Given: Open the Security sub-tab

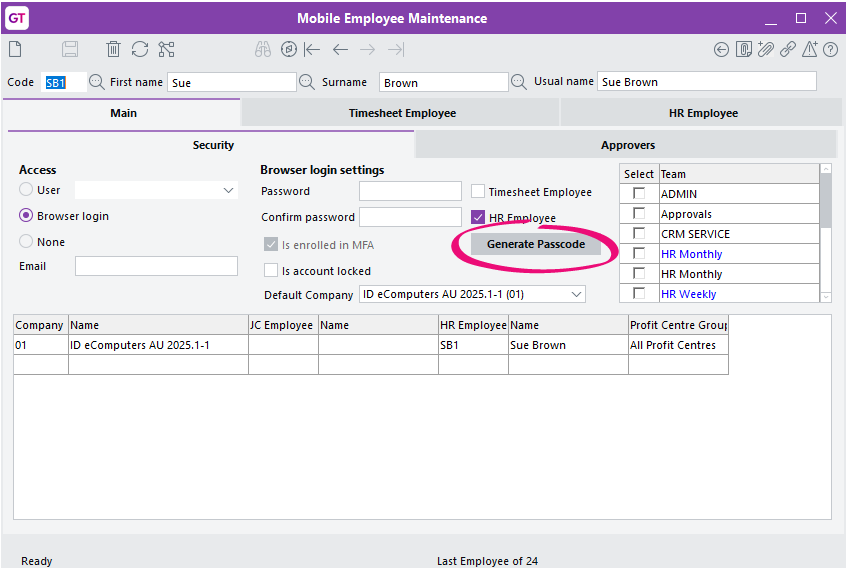Looking at the screenshot, I should 213,145.
